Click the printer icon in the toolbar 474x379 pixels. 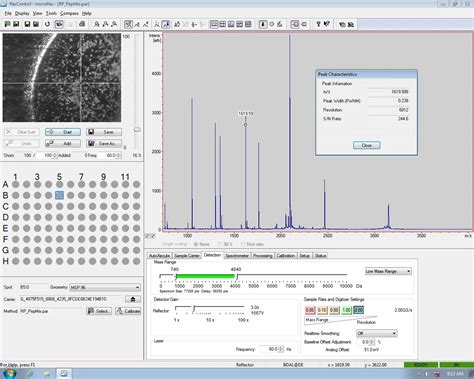click(82, 24)
